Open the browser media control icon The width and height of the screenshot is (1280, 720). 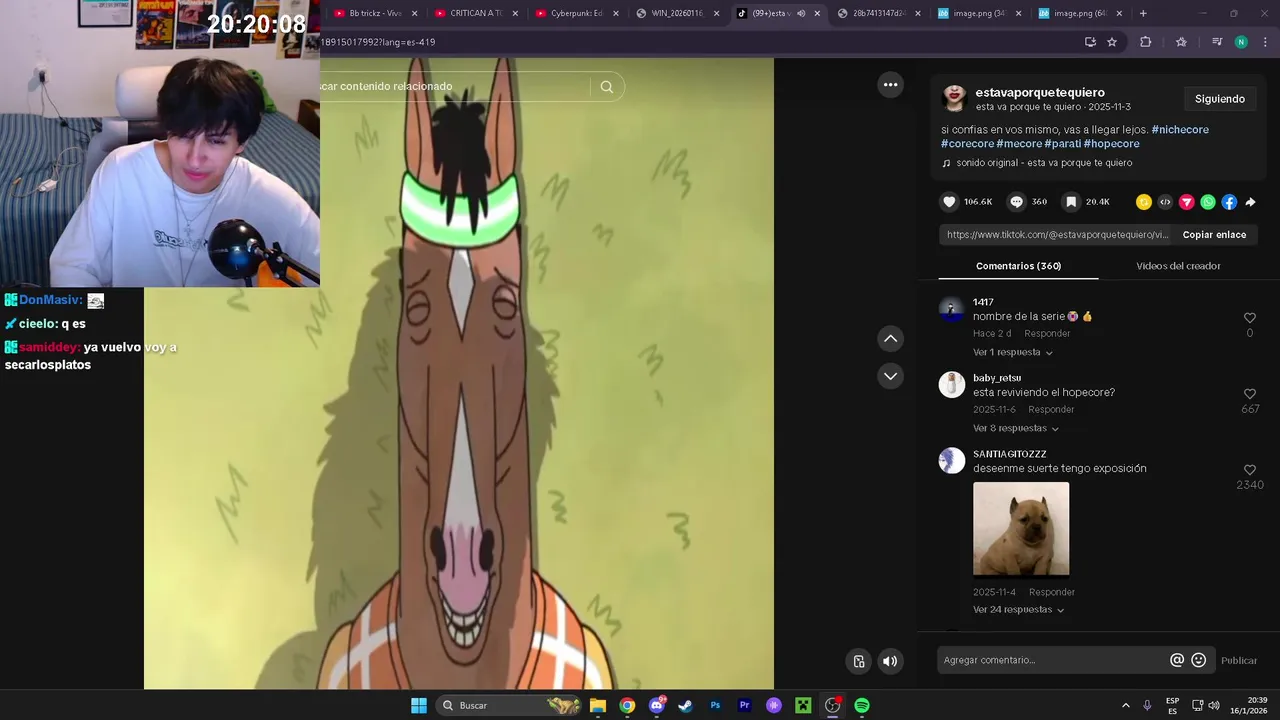(x=1217, y=42)
